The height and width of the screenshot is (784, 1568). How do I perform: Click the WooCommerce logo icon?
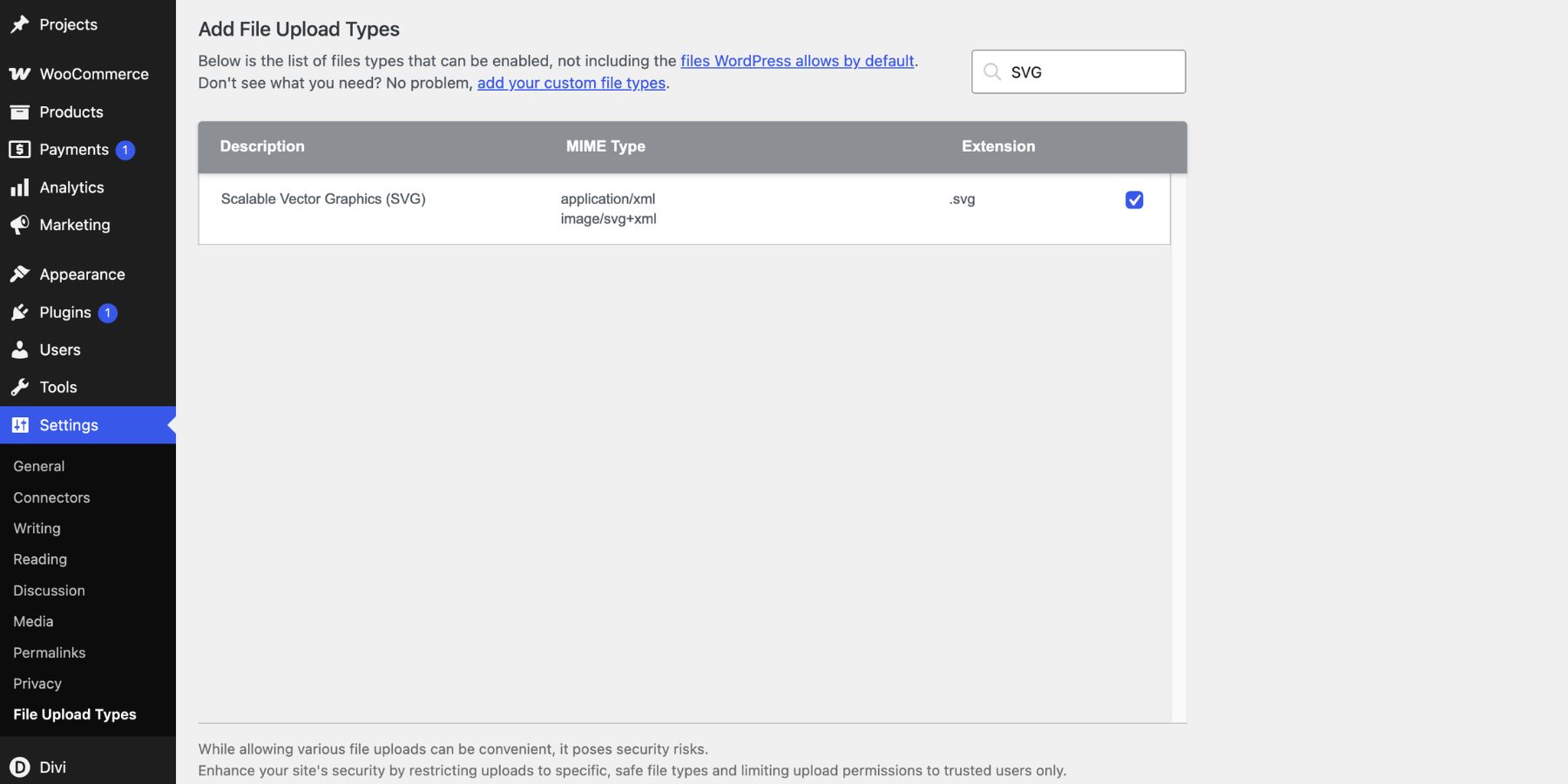pos(19,74)
